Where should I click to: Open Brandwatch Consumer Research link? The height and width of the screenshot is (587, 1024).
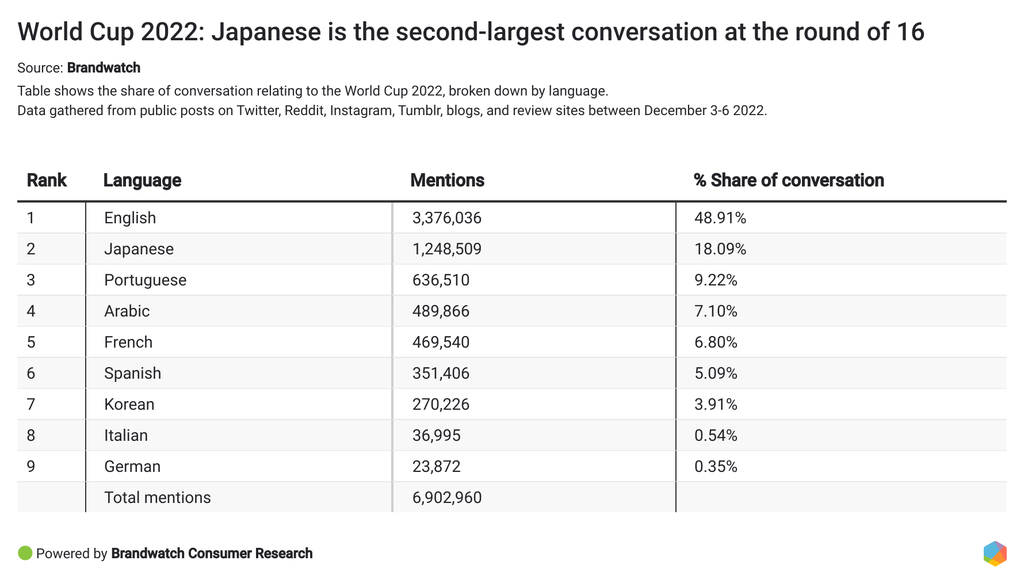click(x=212, y=553)
